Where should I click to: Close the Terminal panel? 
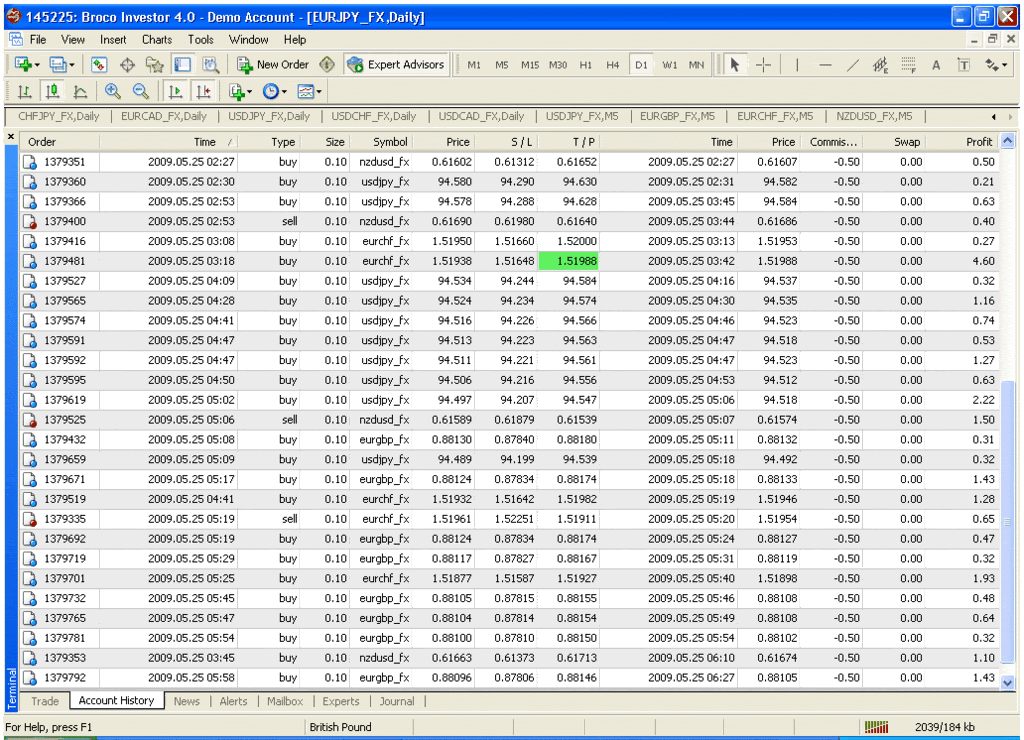coord(11,137)
